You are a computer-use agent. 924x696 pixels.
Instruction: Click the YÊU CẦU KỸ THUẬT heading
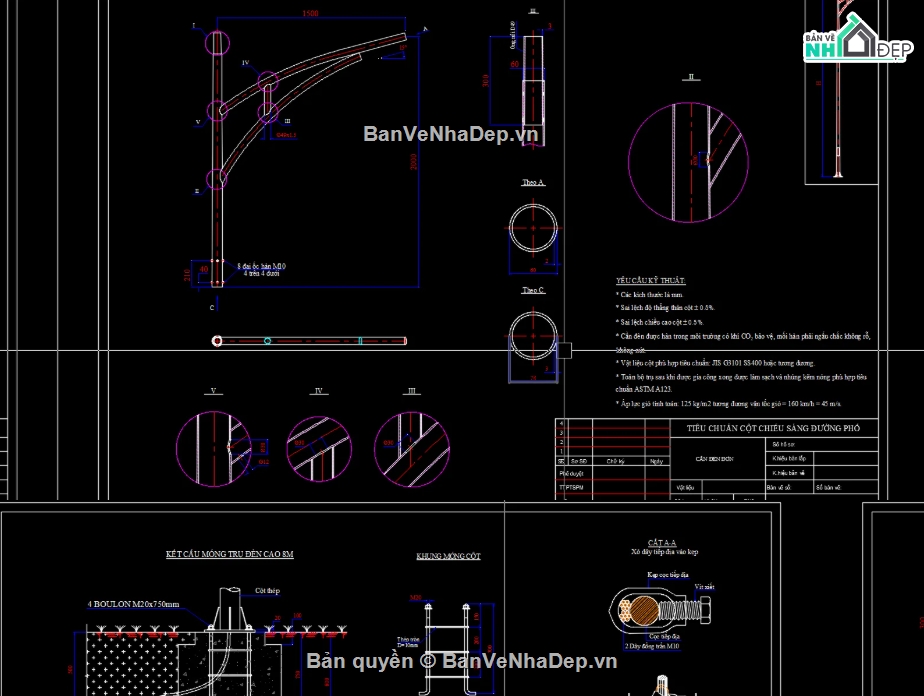point(651,282)
